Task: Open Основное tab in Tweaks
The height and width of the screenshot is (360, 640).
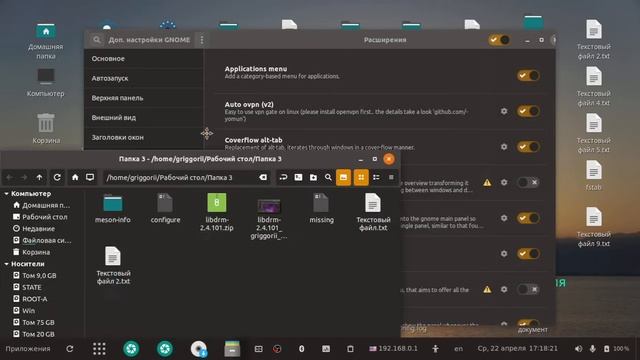Action: 144,59
